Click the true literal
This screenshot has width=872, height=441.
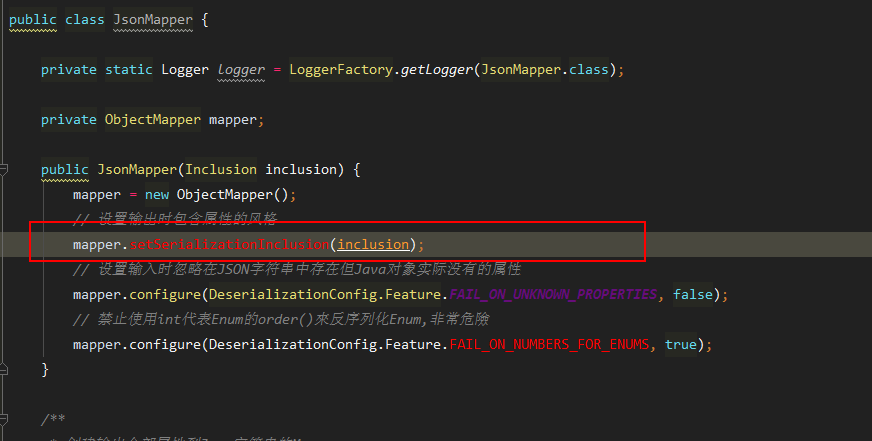[x=681, y=345]
